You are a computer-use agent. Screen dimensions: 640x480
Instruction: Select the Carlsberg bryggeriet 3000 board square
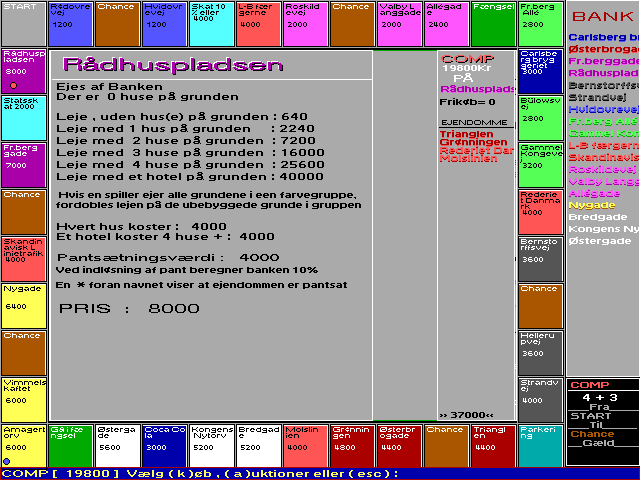point(541,71)
